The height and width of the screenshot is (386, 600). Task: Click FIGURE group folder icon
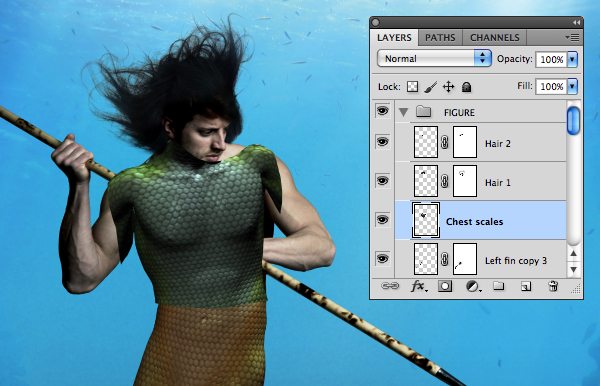pos(424,112)
